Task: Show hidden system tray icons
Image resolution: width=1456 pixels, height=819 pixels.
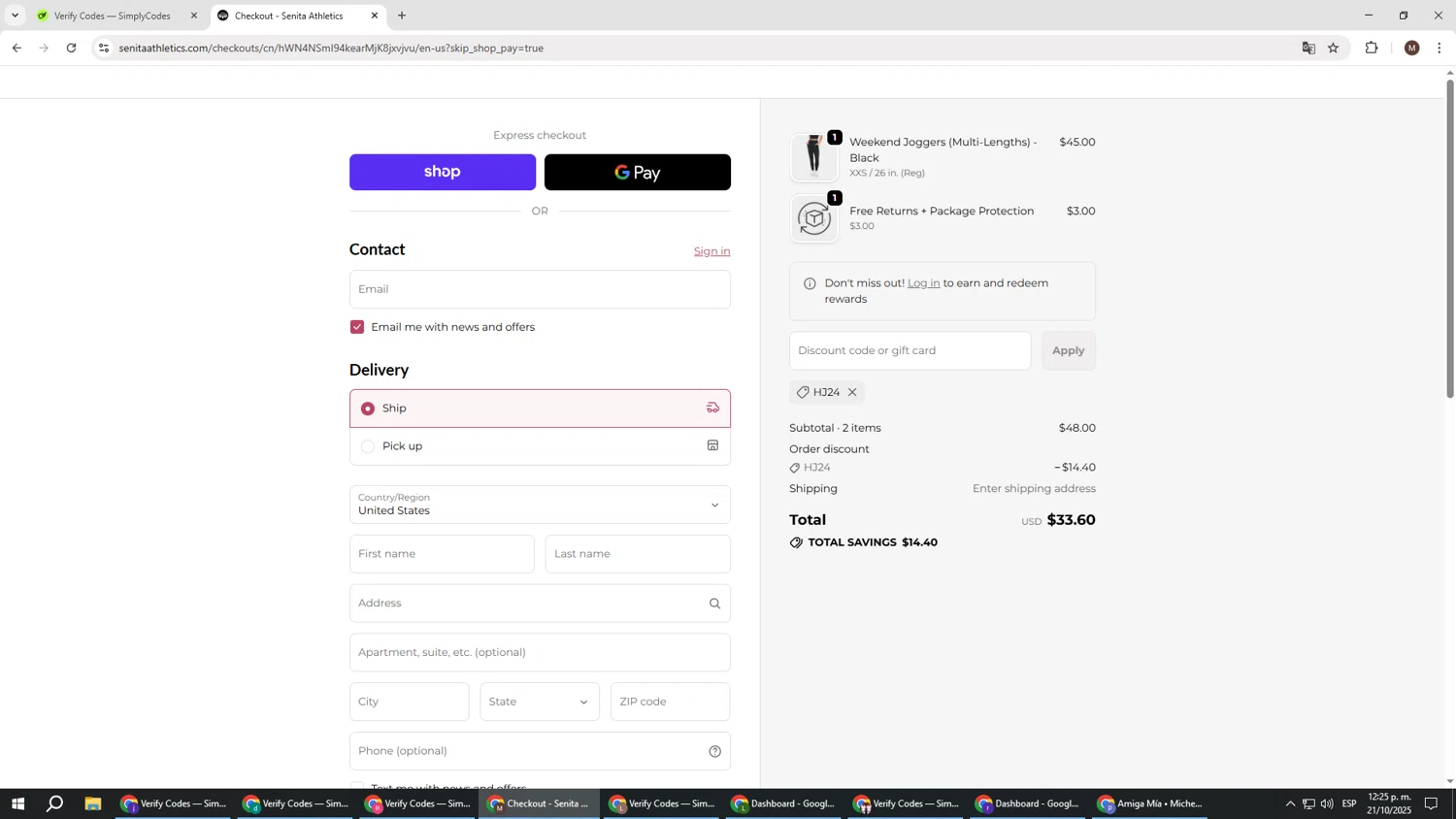Action: pos(1290,803)
